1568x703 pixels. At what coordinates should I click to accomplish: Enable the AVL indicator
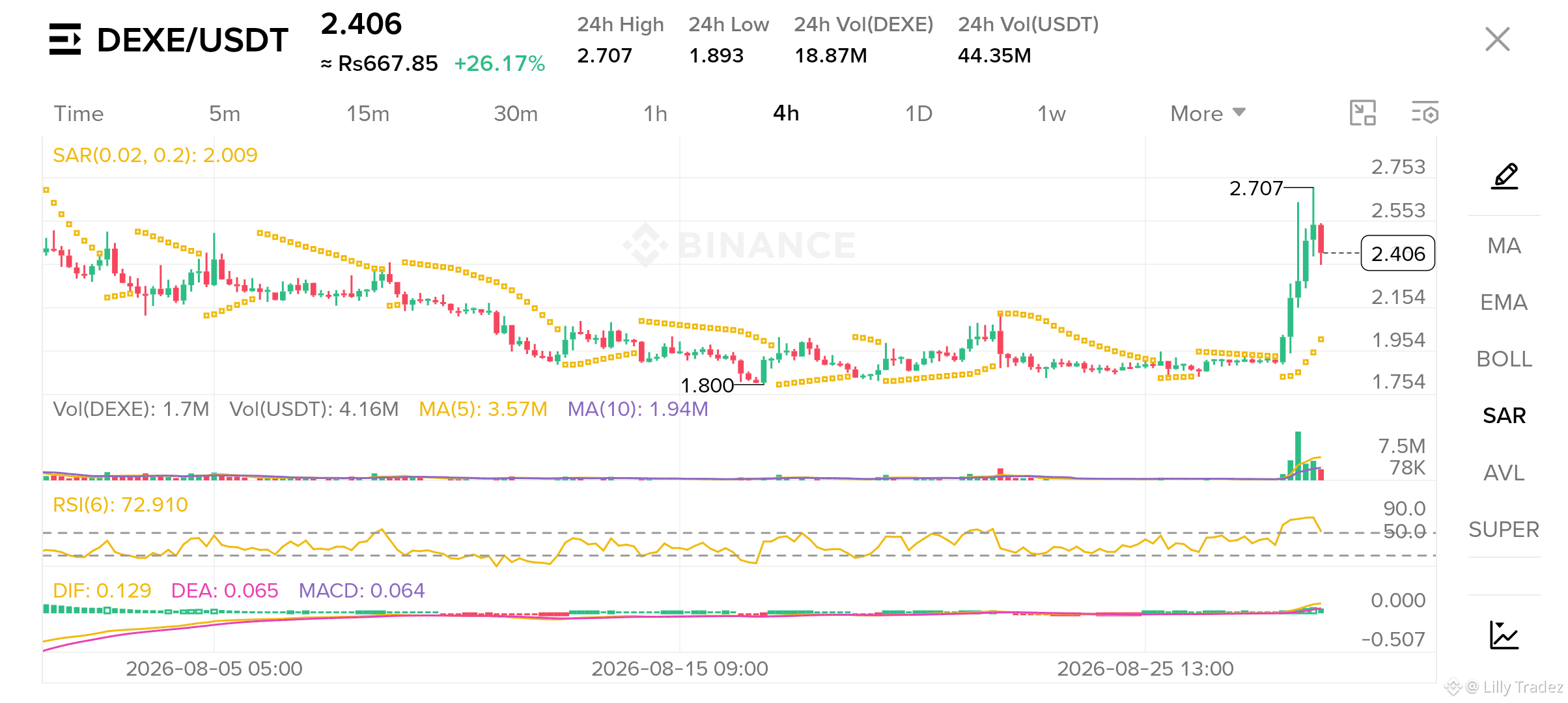tap(1504, 473)
